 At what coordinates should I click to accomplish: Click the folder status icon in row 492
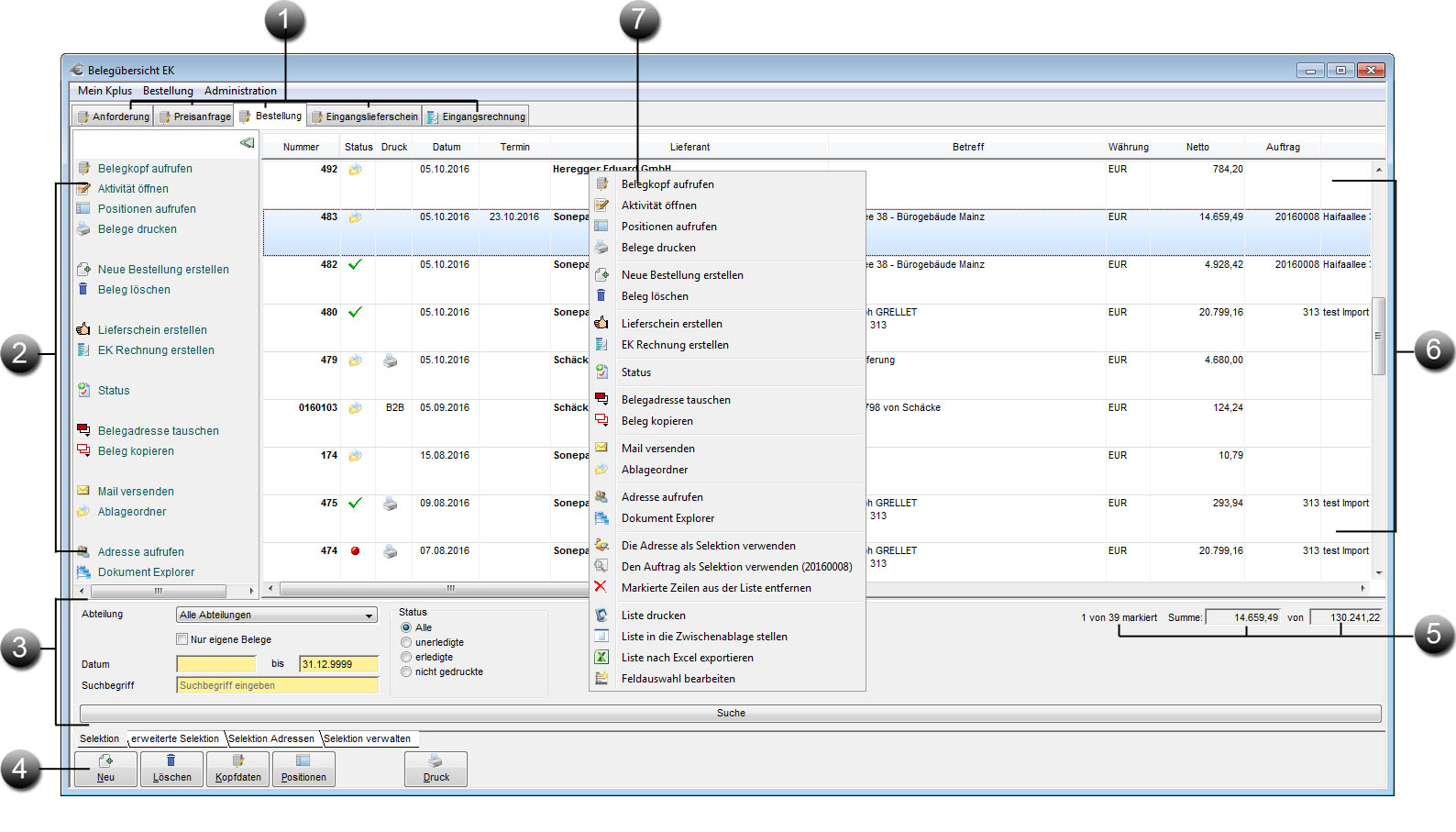(x=355, y=170)
